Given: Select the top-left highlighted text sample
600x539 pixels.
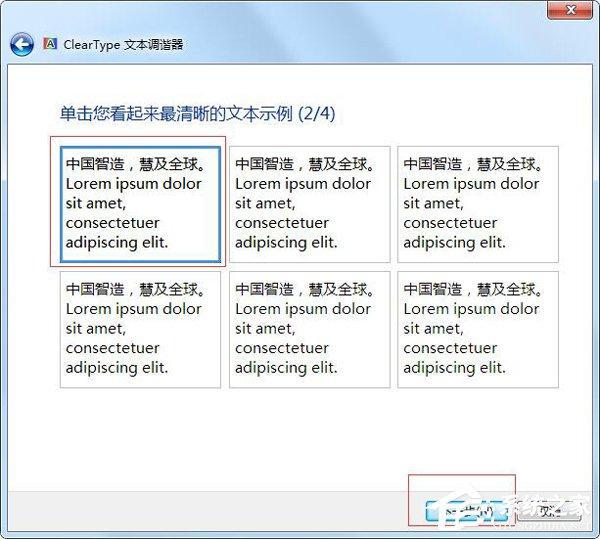Looking at the screenshot, I should [140, 204].
